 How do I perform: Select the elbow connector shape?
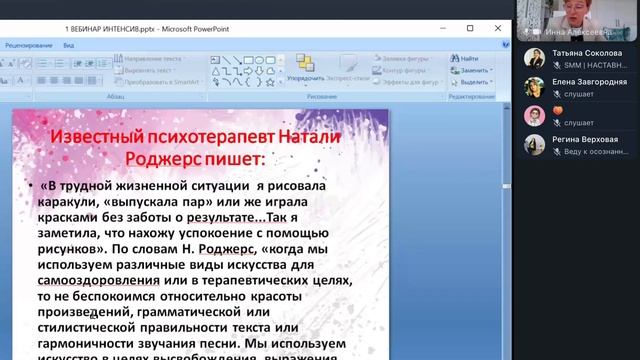click(x=226, y=71)
